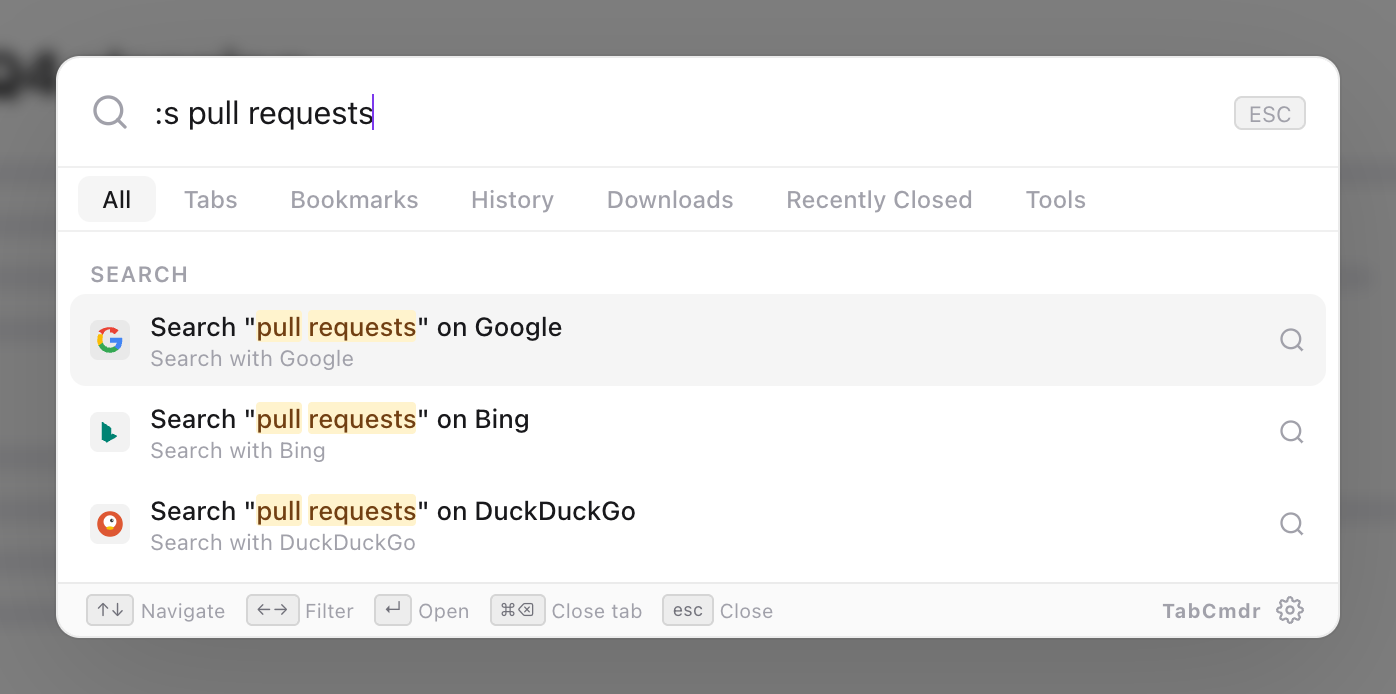Click the "Close tab" footer label
The height and width of the screenshot is (694, 1396).
click(597, 611)
